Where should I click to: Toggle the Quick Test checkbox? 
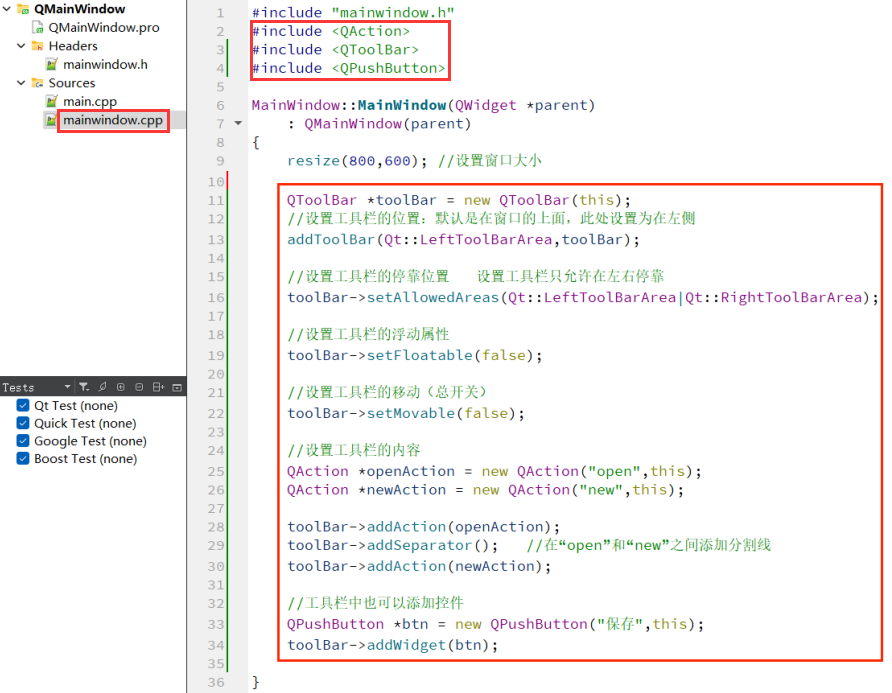(23, 423)
